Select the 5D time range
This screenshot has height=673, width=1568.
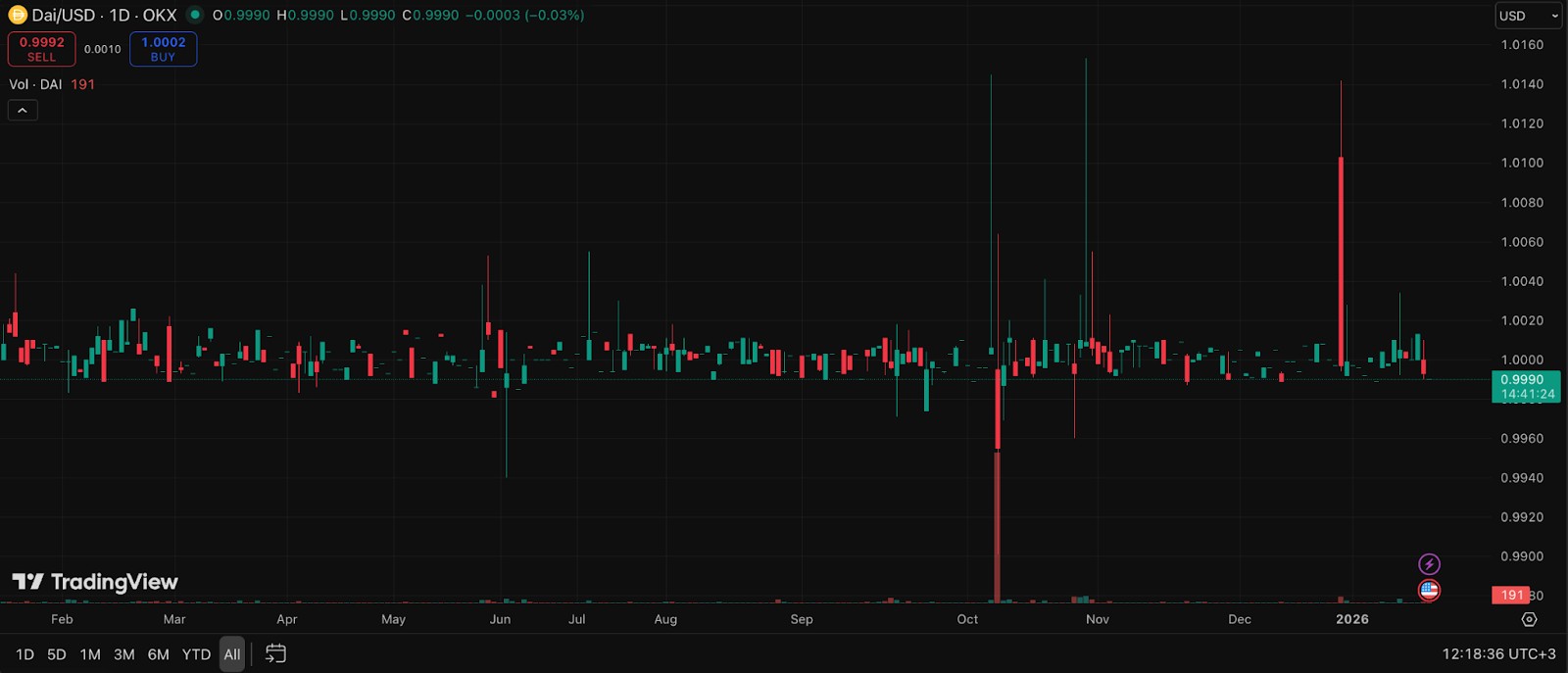click(57, 654)
